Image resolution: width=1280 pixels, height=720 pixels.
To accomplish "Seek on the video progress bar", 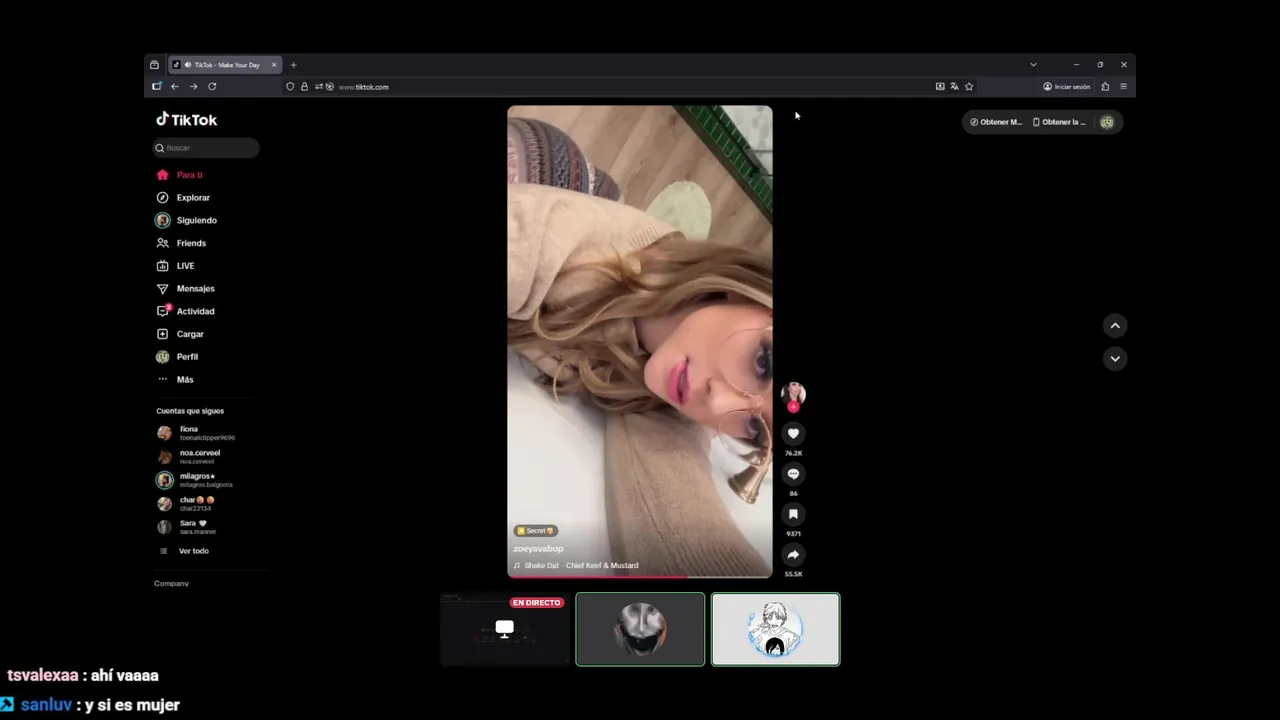I will click(640, 576).
